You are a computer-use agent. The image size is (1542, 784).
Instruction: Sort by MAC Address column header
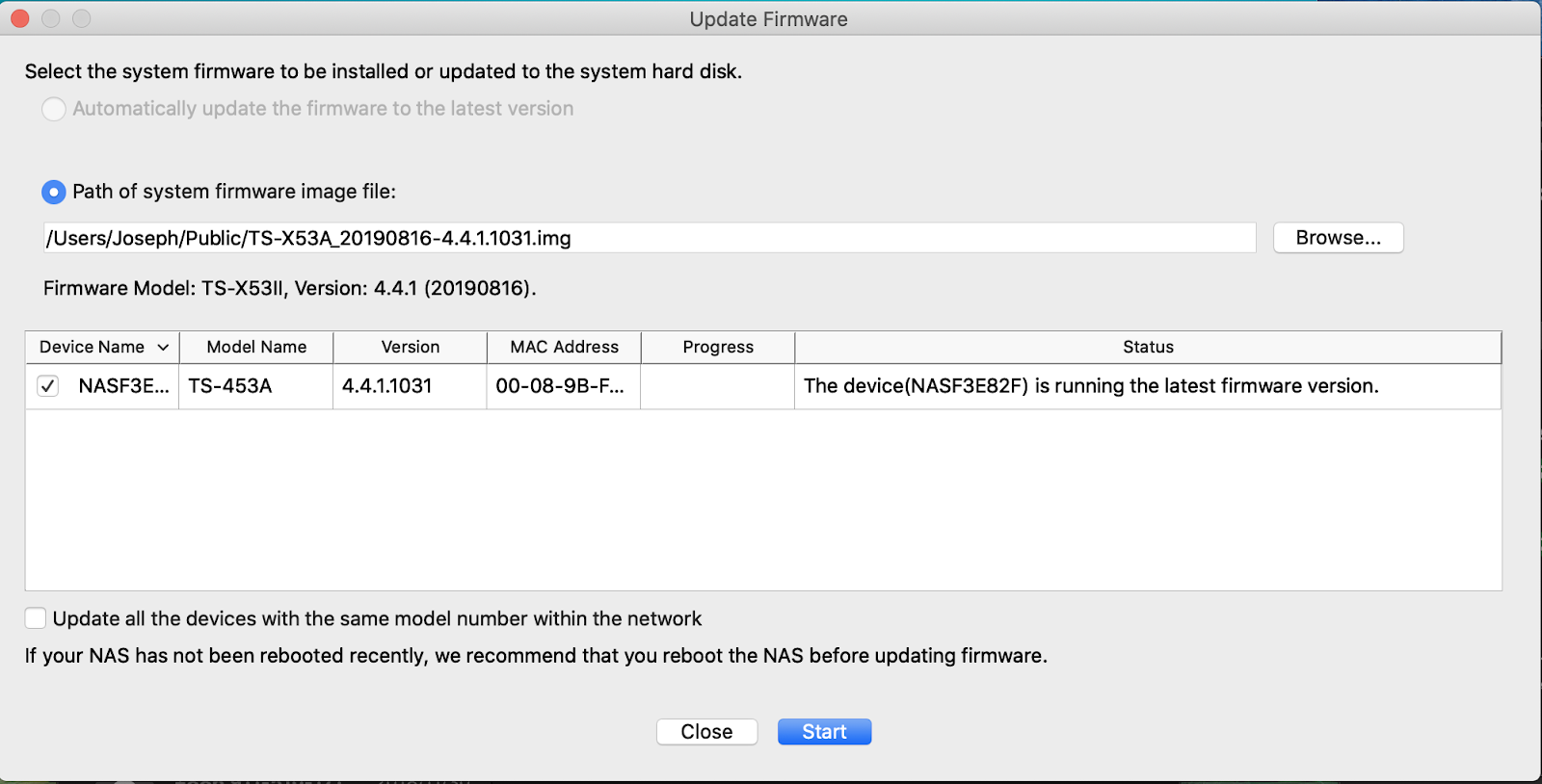tap(564, 347)
